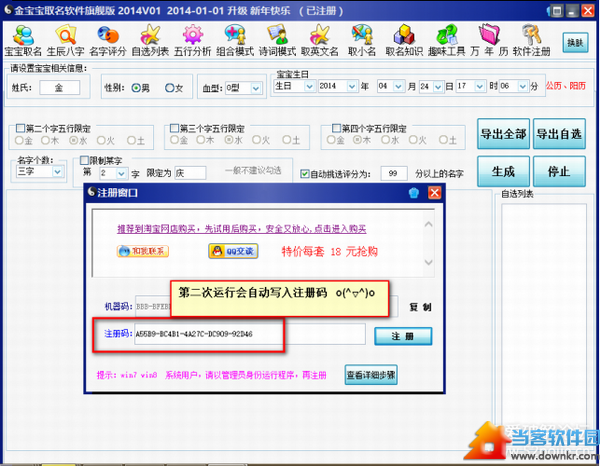The height and width of the screenshot is (466, 600).
Task: Open the 淘宝网店购买 purchase link
Action: [x=241, y=229]
